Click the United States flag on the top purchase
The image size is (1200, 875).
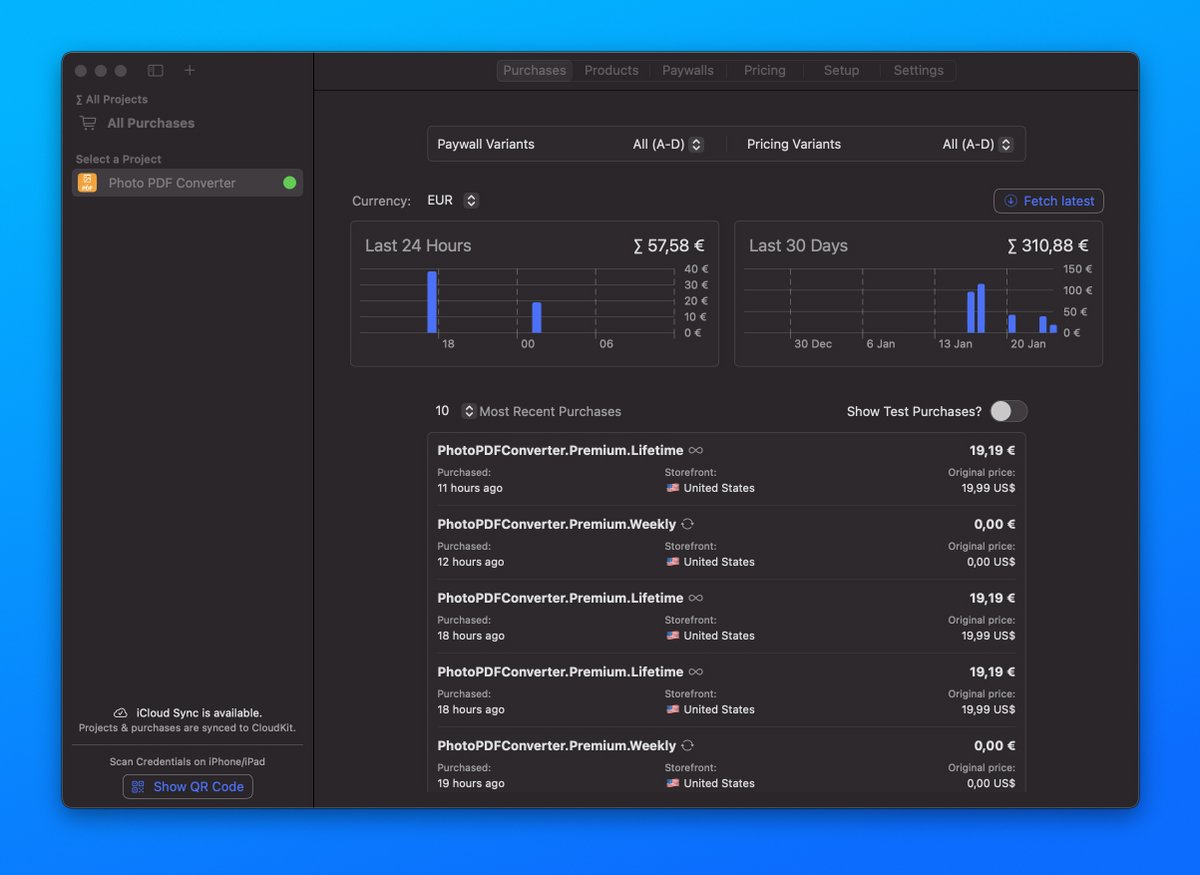click(x=674, y=488)
